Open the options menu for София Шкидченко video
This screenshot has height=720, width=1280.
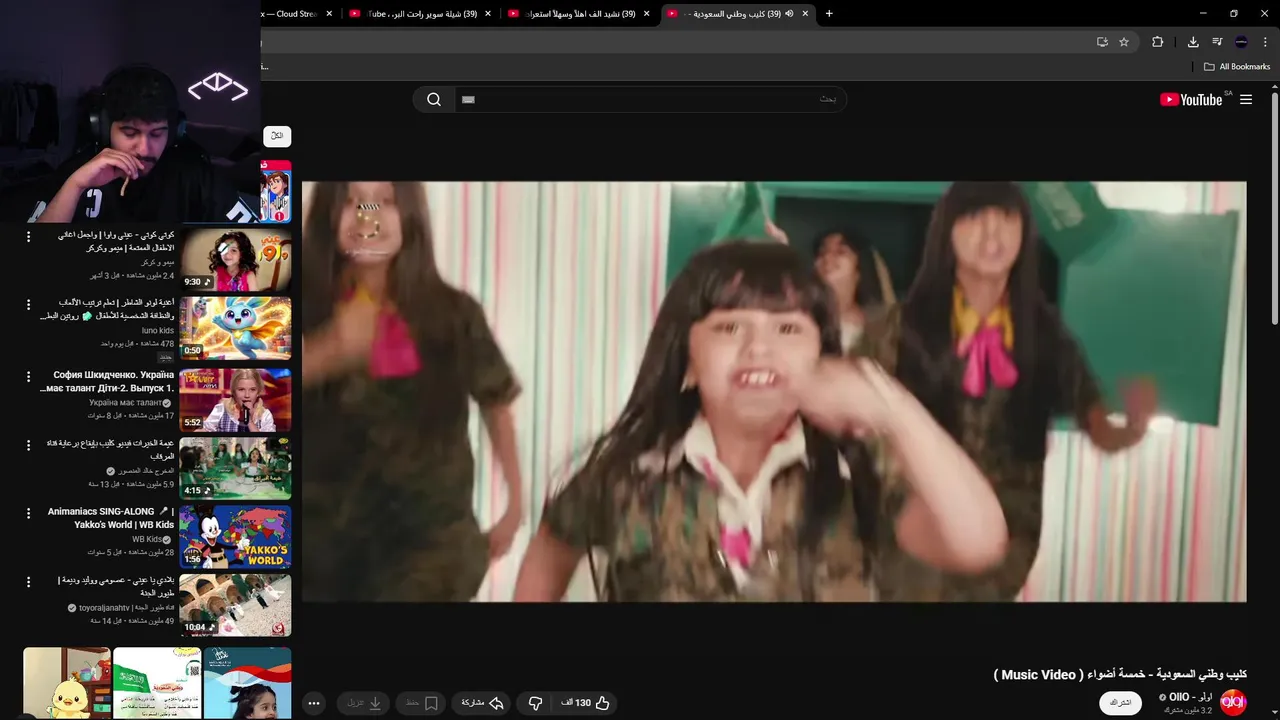click(x=28, y=376)
